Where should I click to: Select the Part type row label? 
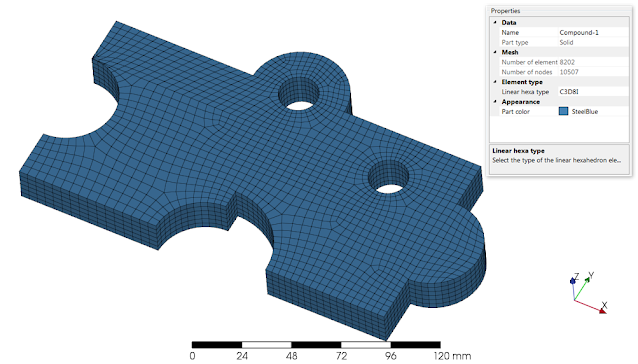pyautogui.click(x=515, y=42)
